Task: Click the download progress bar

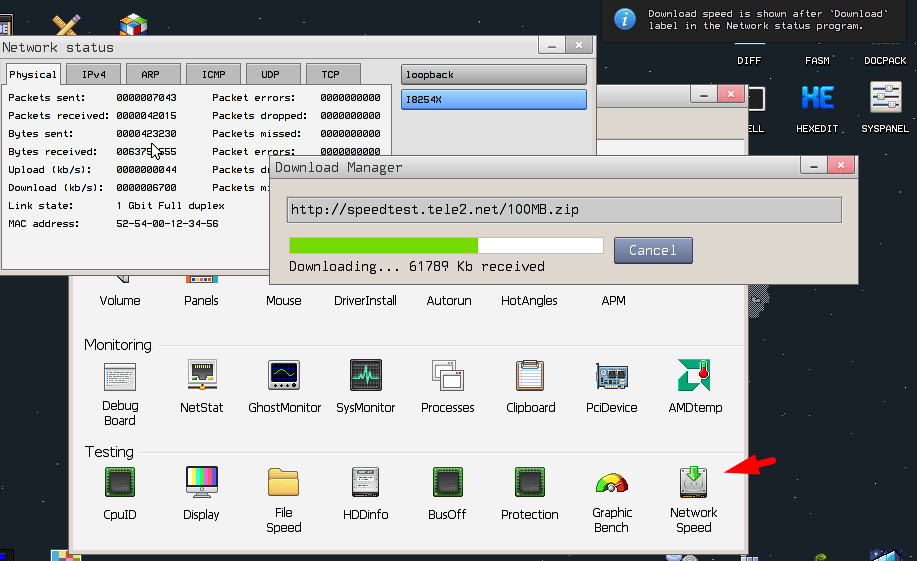Action: pos(445,246)
